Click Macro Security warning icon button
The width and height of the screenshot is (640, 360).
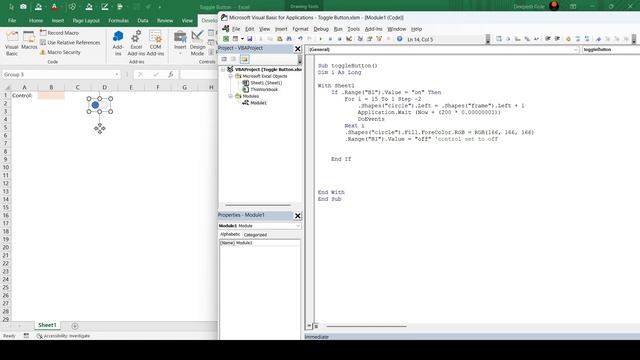tap(60, 52)
